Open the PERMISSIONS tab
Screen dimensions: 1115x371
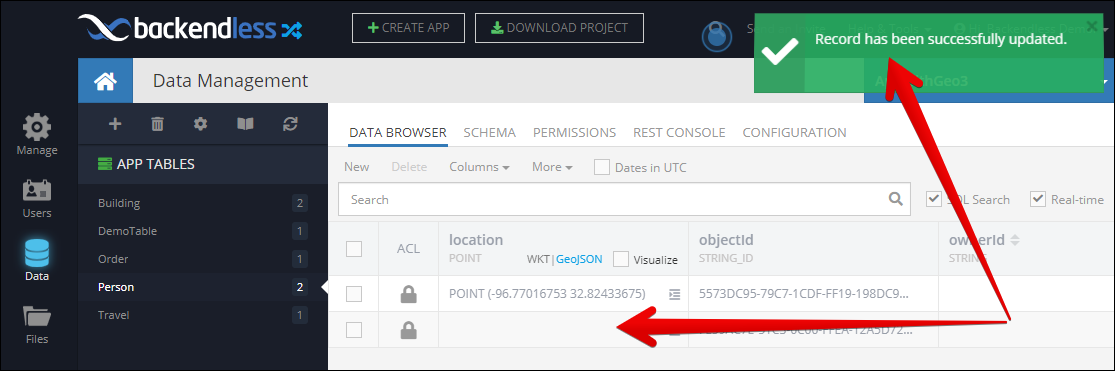pyautogui.click(x=575, y=133)
